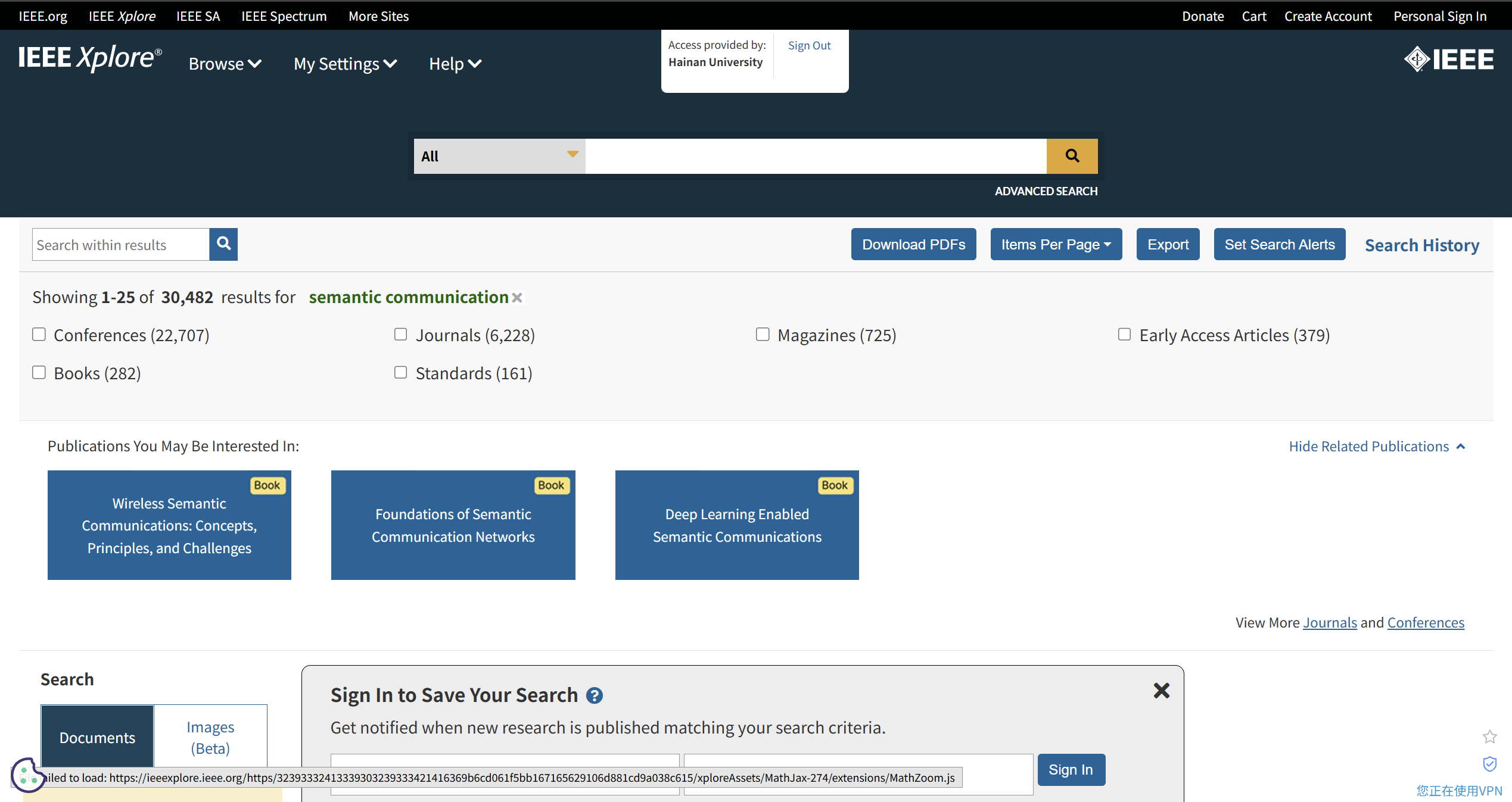The height and width of the screenshot is (802, 1512).
Task: Click the IEEE logo at top right
Action: pos(1449,60)
